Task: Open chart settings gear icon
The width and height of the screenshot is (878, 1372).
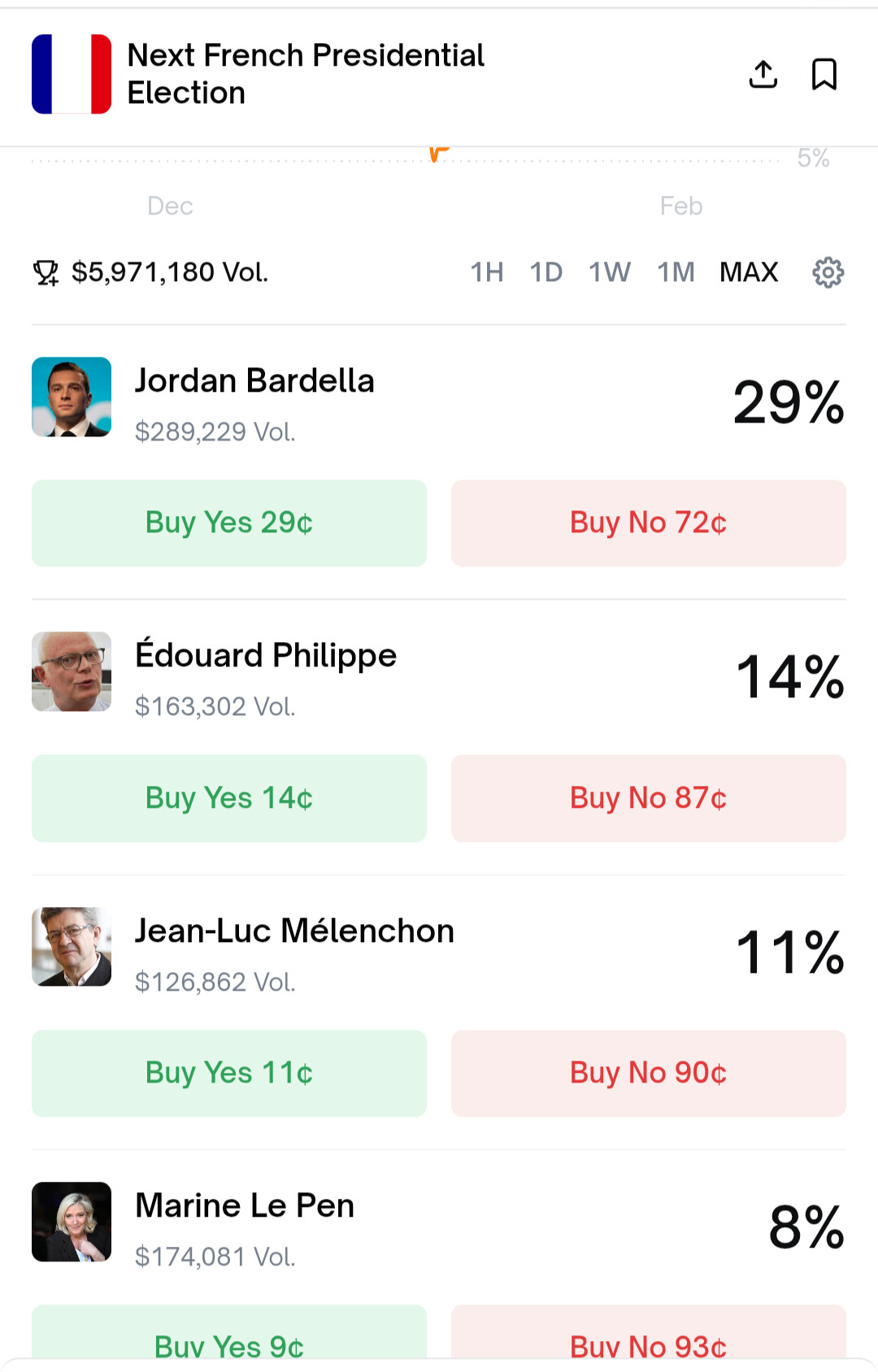Action: click(x=828, y=272)
